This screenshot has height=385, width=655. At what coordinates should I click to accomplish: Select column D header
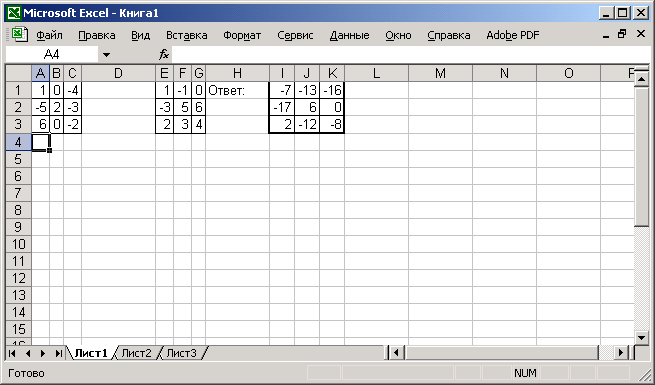[118, 73]
